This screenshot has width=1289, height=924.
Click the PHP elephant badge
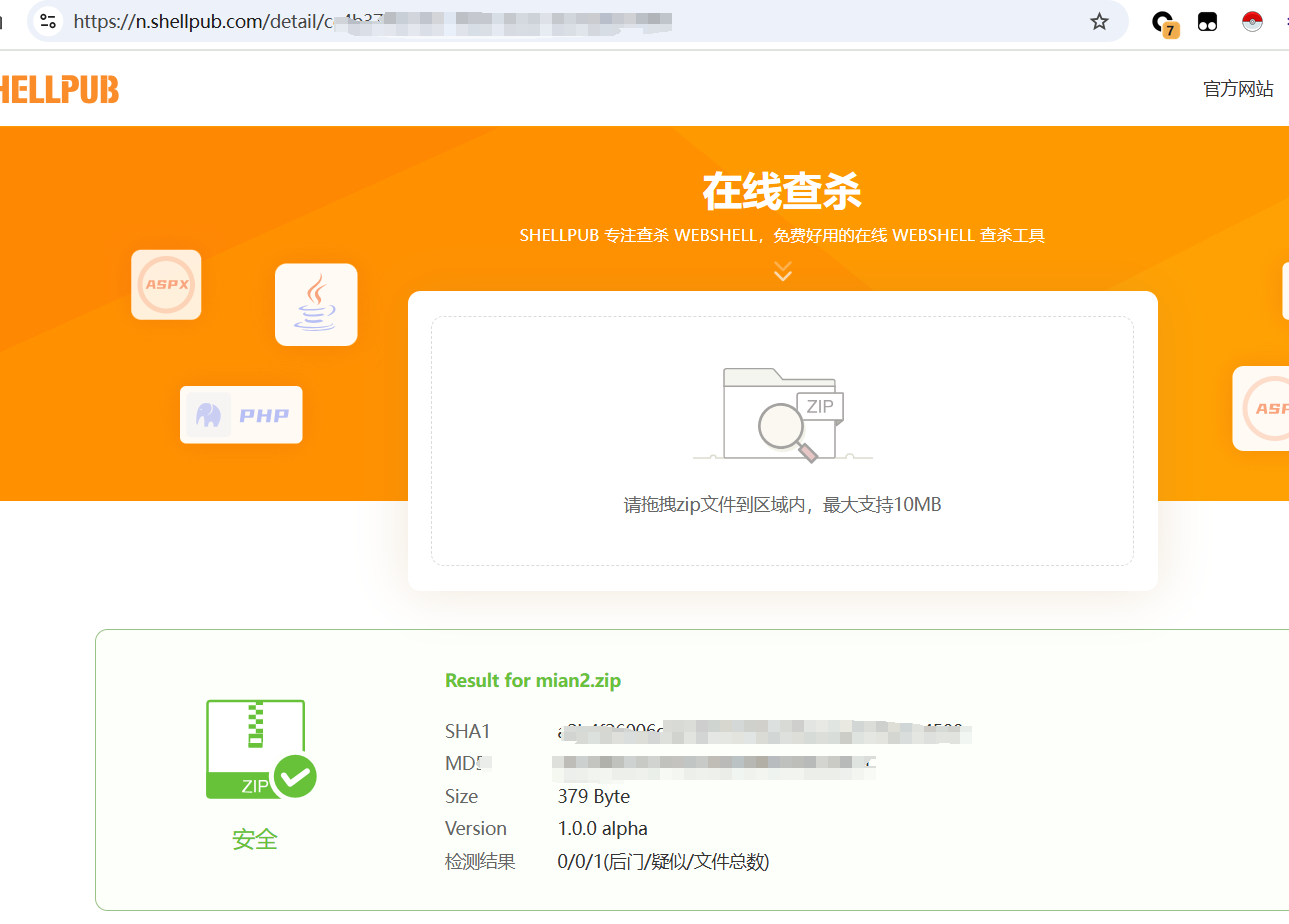pyautogui.click(x=241, y=414)
